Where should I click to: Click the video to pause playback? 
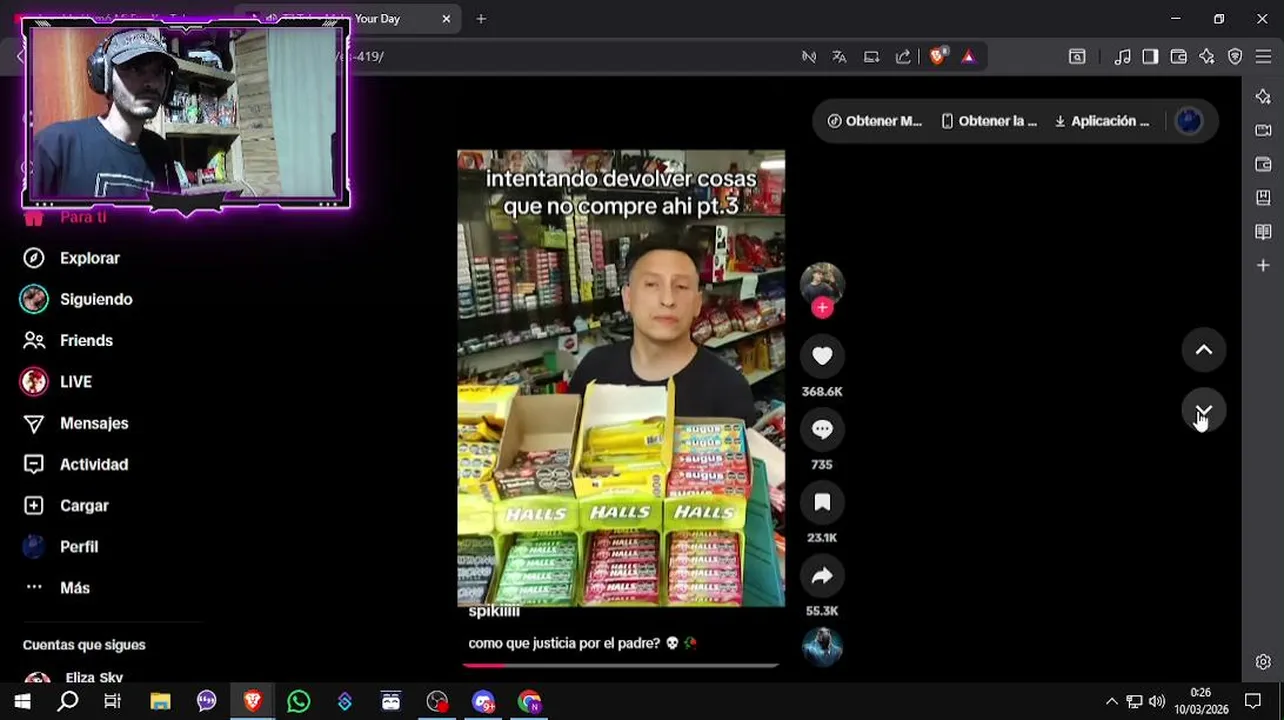(621, 378)
